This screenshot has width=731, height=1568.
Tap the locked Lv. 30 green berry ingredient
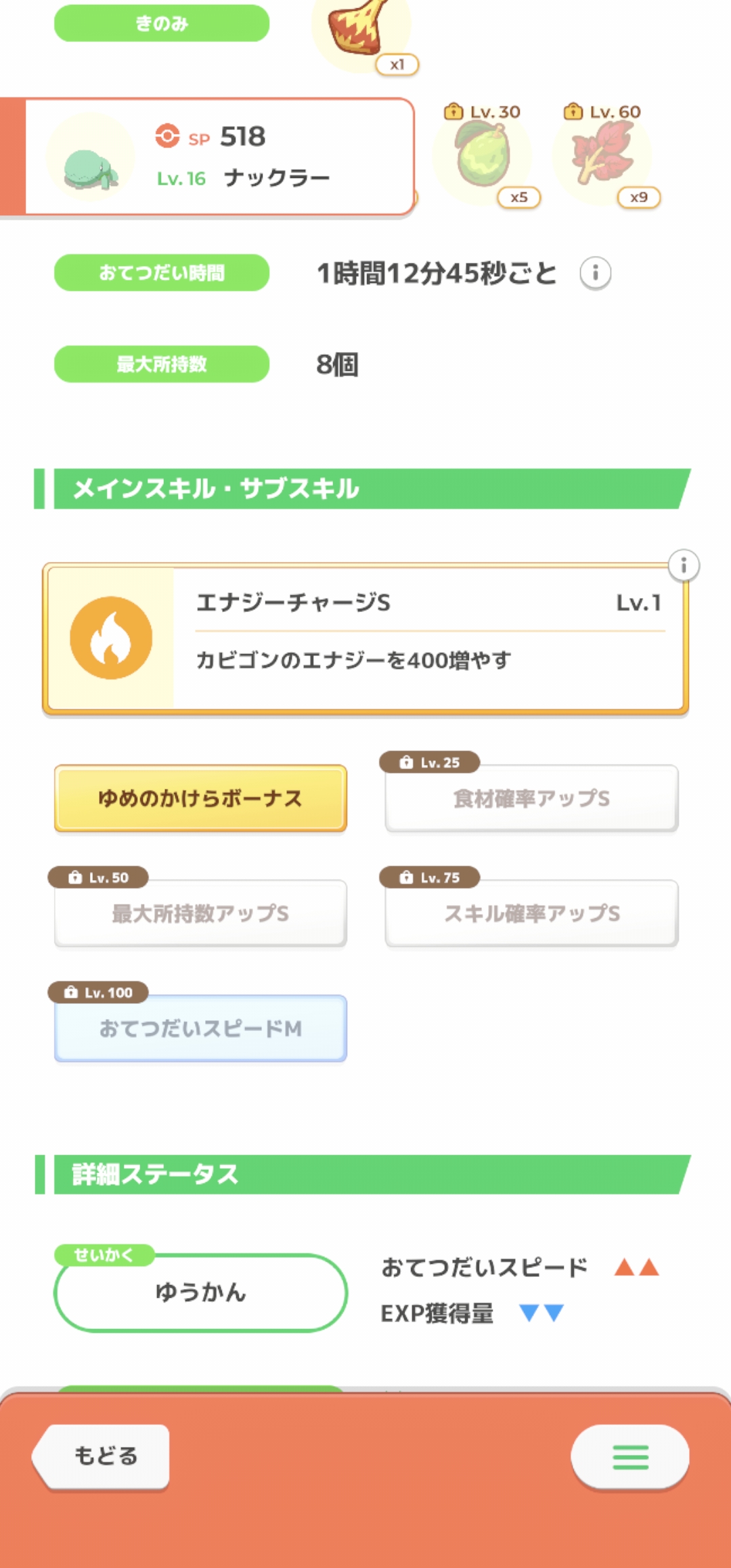coord(483,157)
